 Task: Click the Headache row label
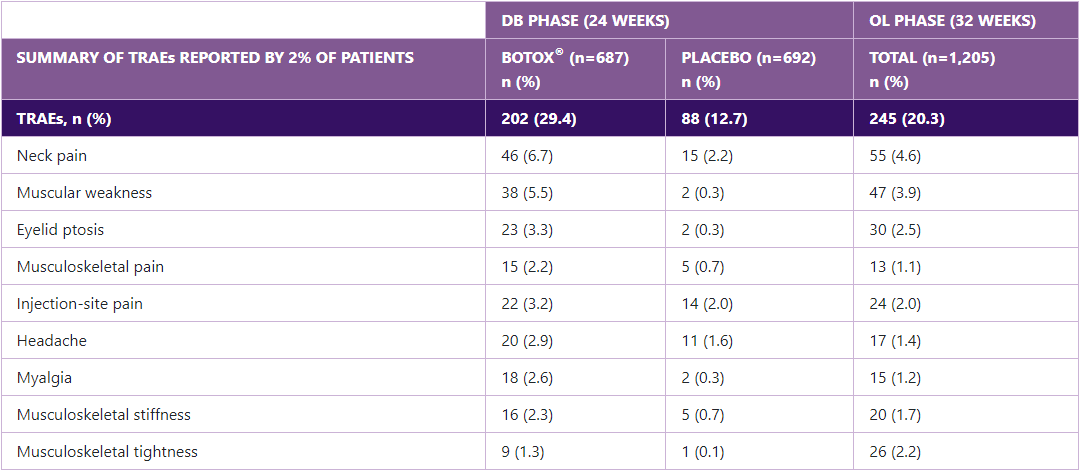[52, 341]
